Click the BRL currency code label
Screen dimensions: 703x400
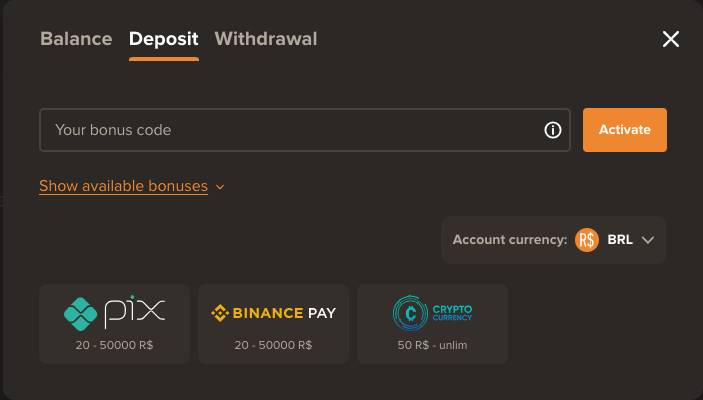pos(620,240)
